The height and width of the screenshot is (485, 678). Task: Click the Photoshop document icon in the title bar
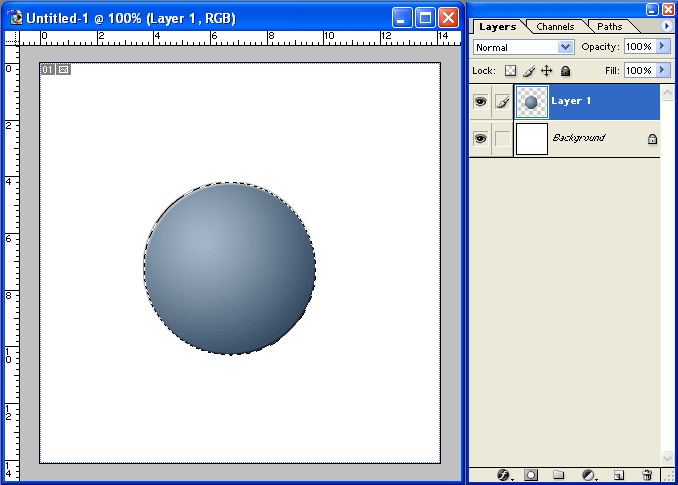16,18
